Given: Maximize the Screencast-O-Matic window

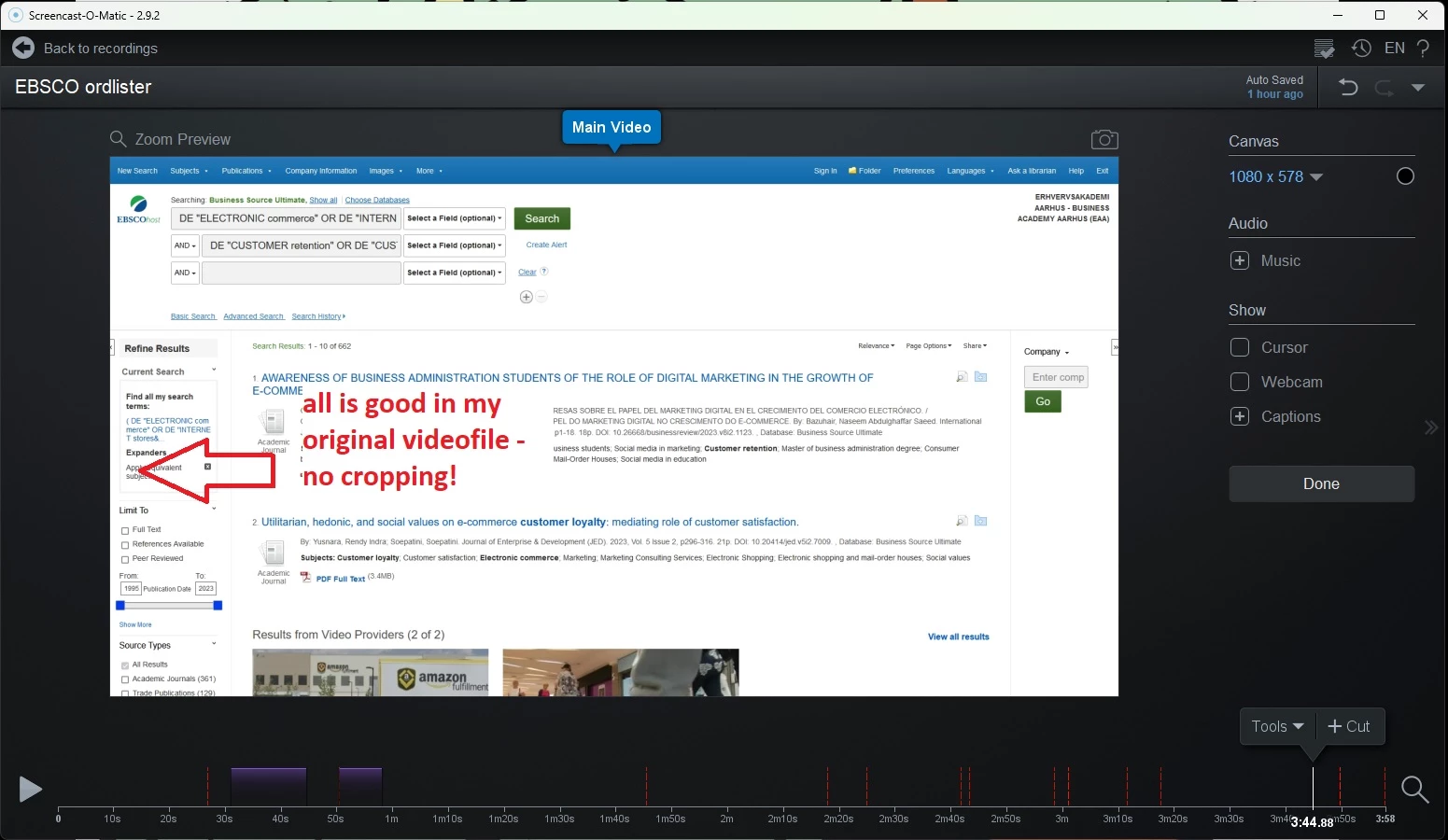Looking at the screenshot, I should (1380, 15).
